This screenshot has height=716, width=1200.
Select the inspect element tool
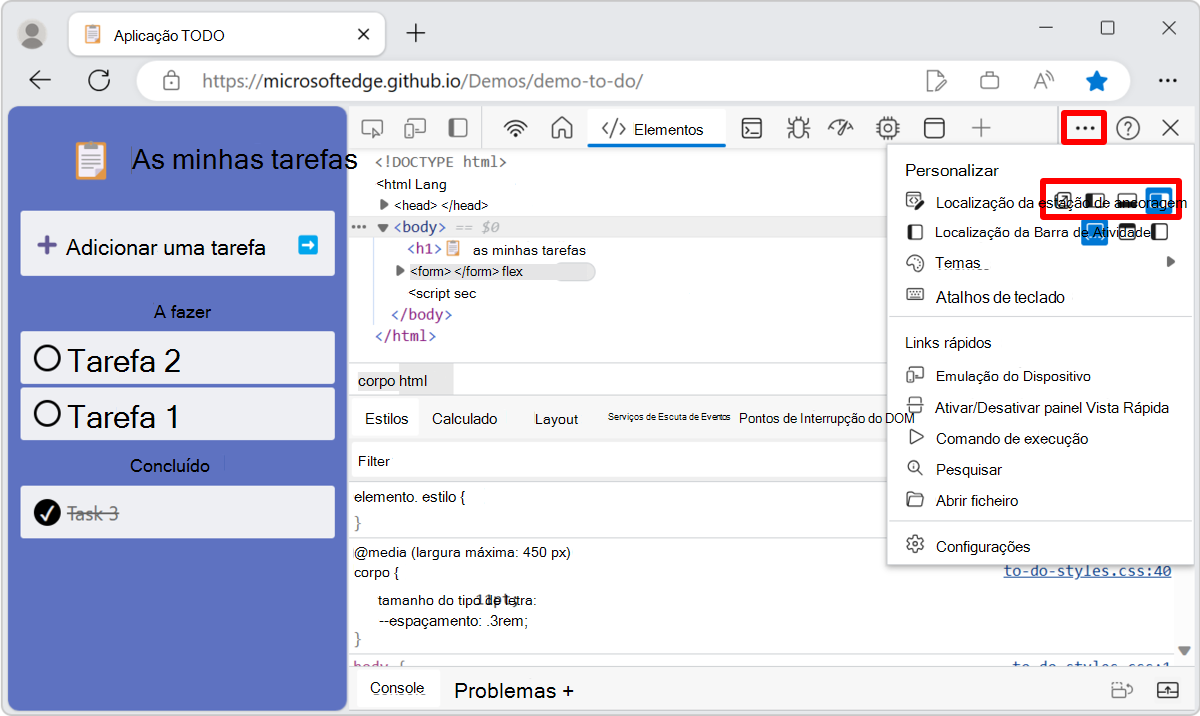tap(372, 128)
